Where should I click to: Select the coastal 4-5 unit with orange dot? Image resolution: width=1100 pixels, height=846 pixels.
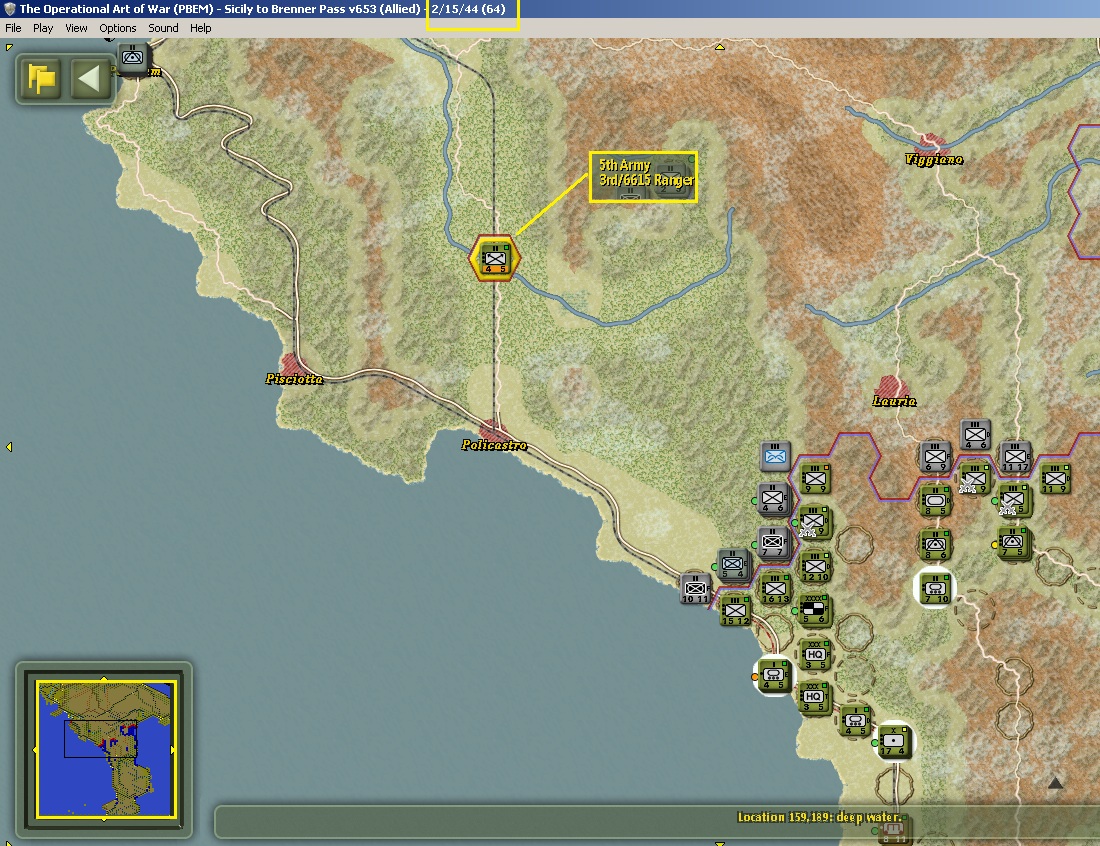(774, 676)
